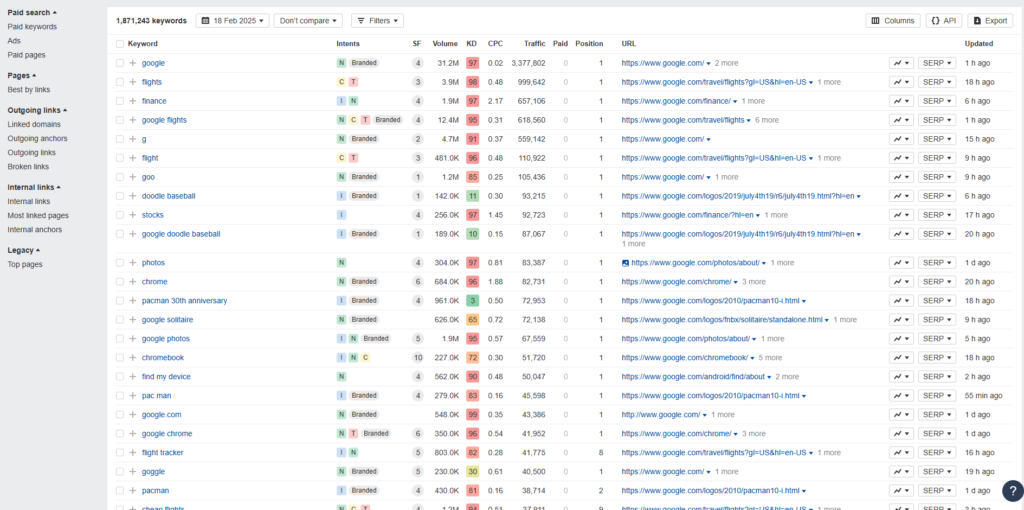This screenshot has width=1024, height=510.
Task: Open Top pages under Legacy
Action: 25,264
